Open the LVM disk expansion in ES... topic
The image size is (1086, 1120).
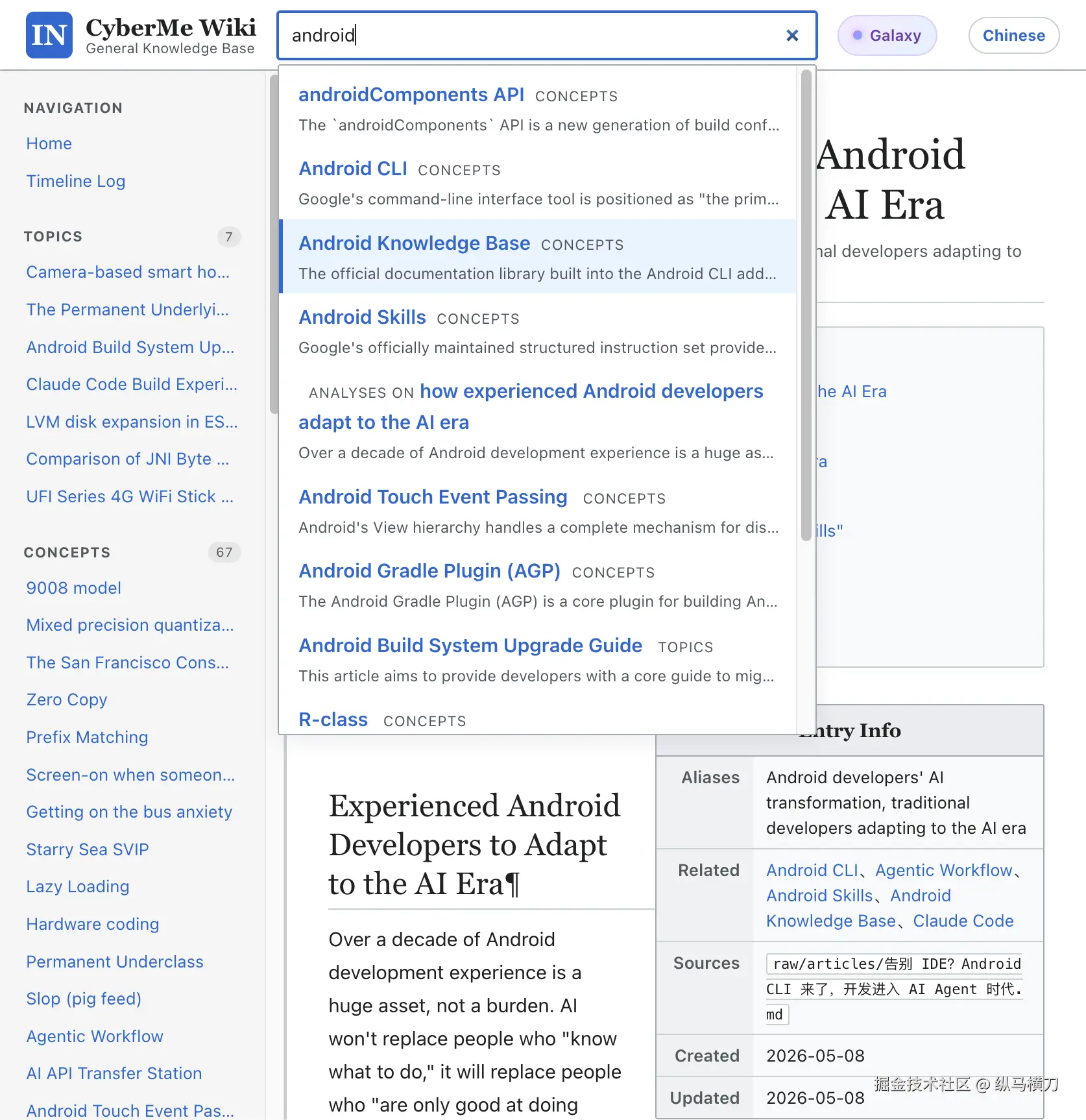tap(132, 422)
